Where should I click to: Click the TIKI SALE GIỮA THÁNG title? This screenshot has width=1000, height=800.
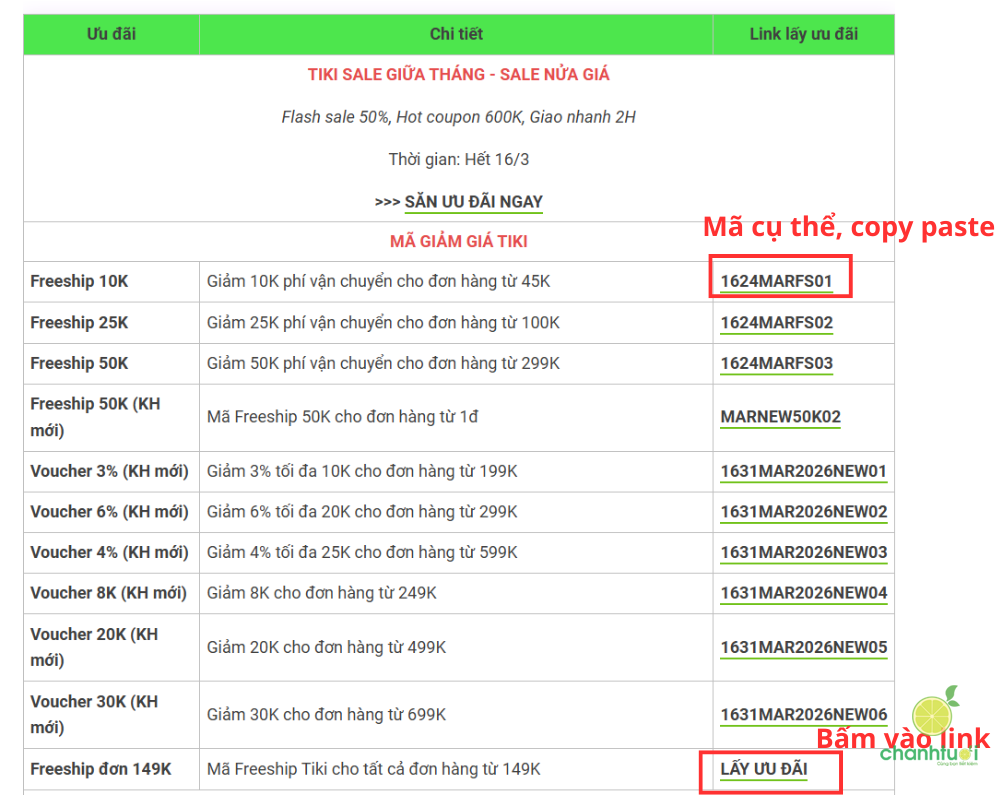pyautogui.click(x=458, y=75)
